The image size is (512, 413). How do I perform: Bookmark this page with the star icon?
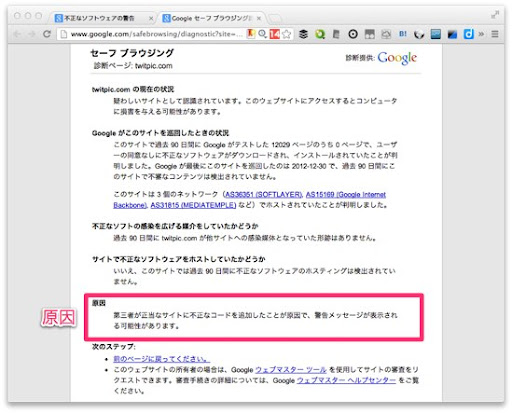click(286, 34)
